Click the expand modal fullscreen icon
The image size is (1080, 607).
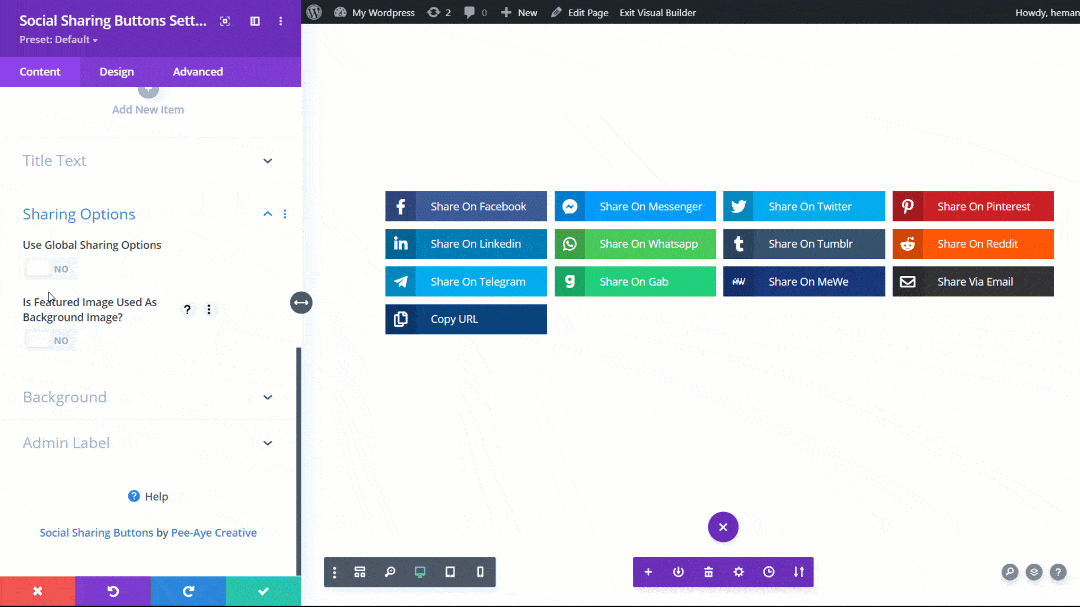coord(225,21)
